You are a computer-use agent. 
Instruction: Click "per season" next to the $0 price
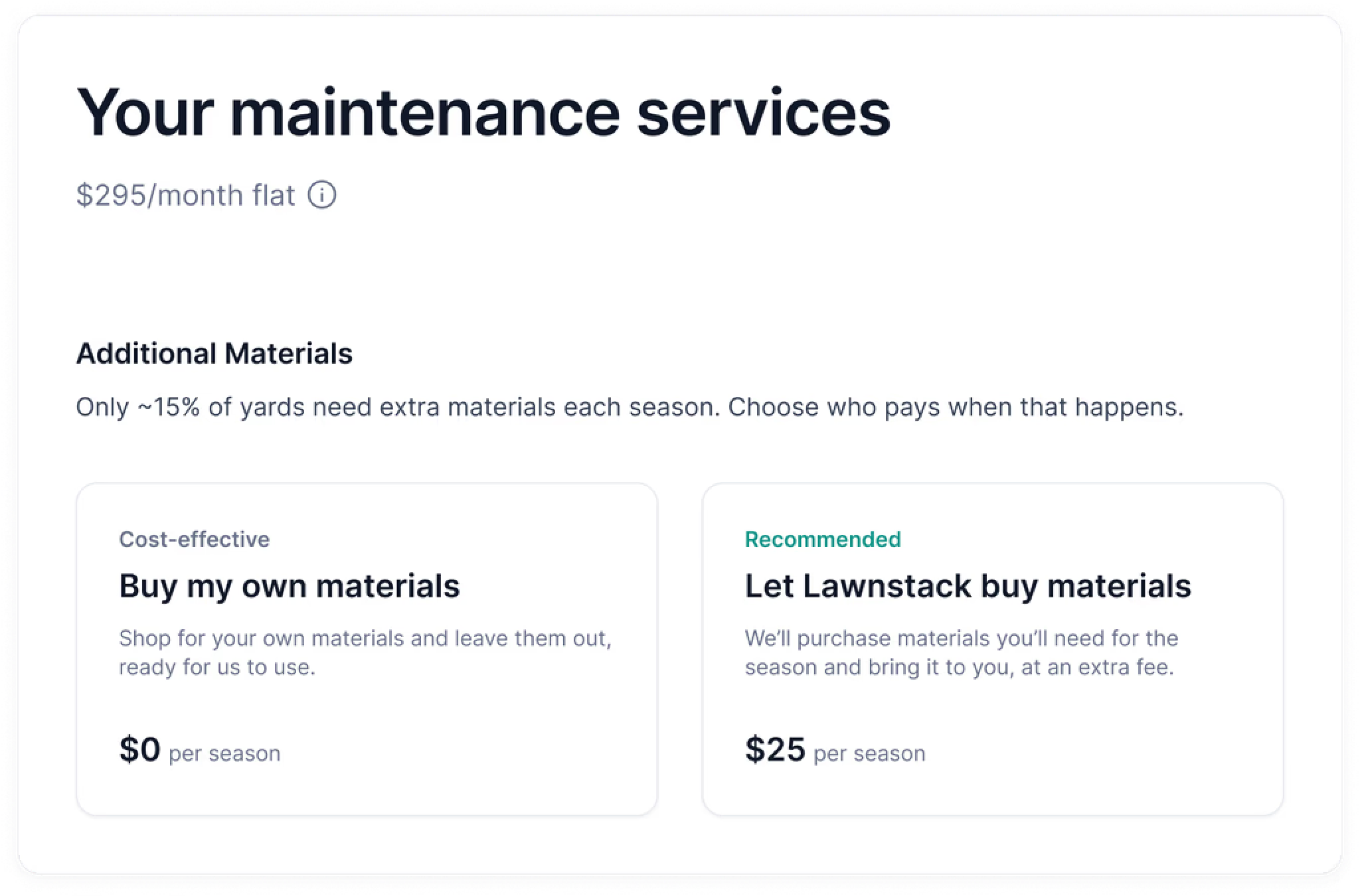pyautogui.click(x=224, y=753)
